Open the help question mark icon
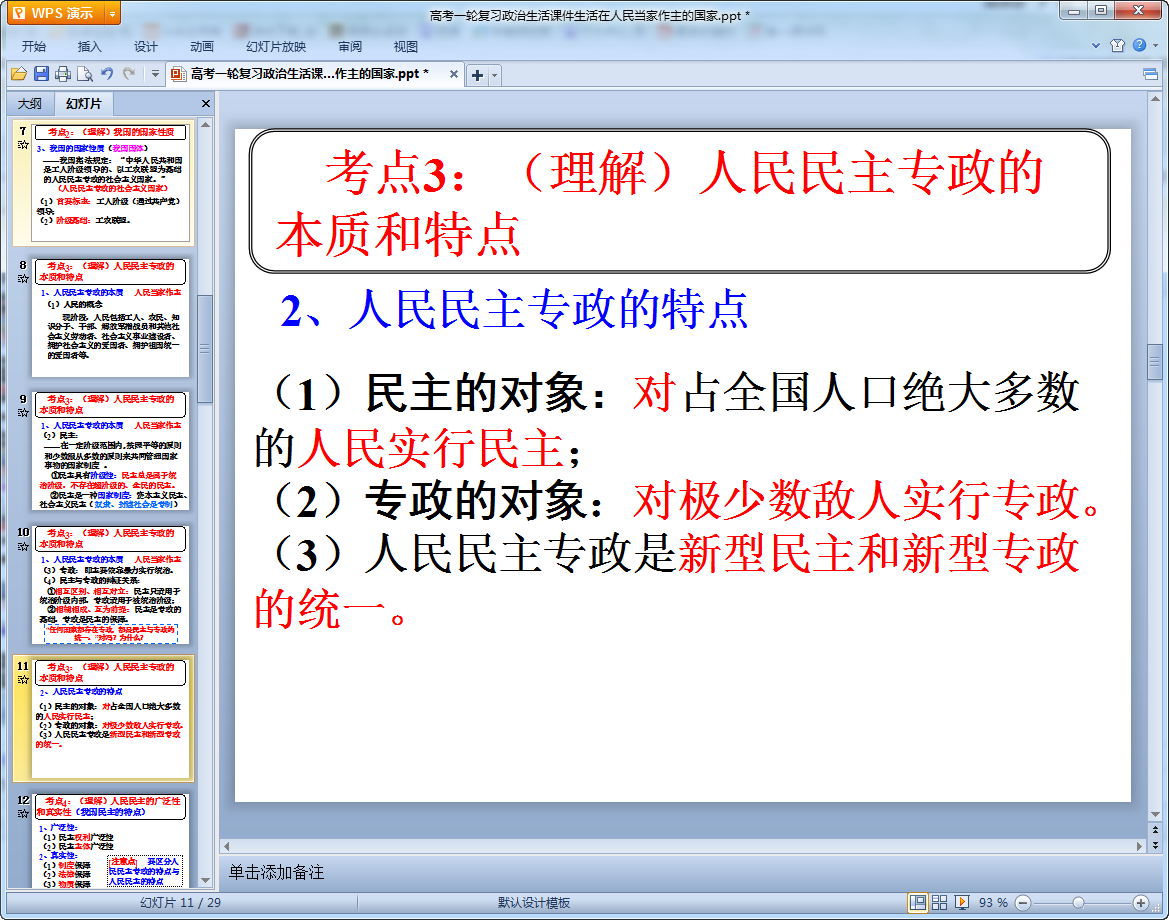Screen dimensions: 1169x920 1139,45
